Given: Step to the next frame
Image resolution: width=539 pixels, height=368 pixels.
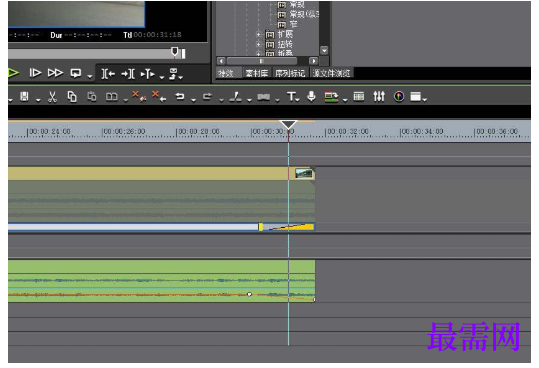Looking at the screenshot, I should [x=35, y=73].
